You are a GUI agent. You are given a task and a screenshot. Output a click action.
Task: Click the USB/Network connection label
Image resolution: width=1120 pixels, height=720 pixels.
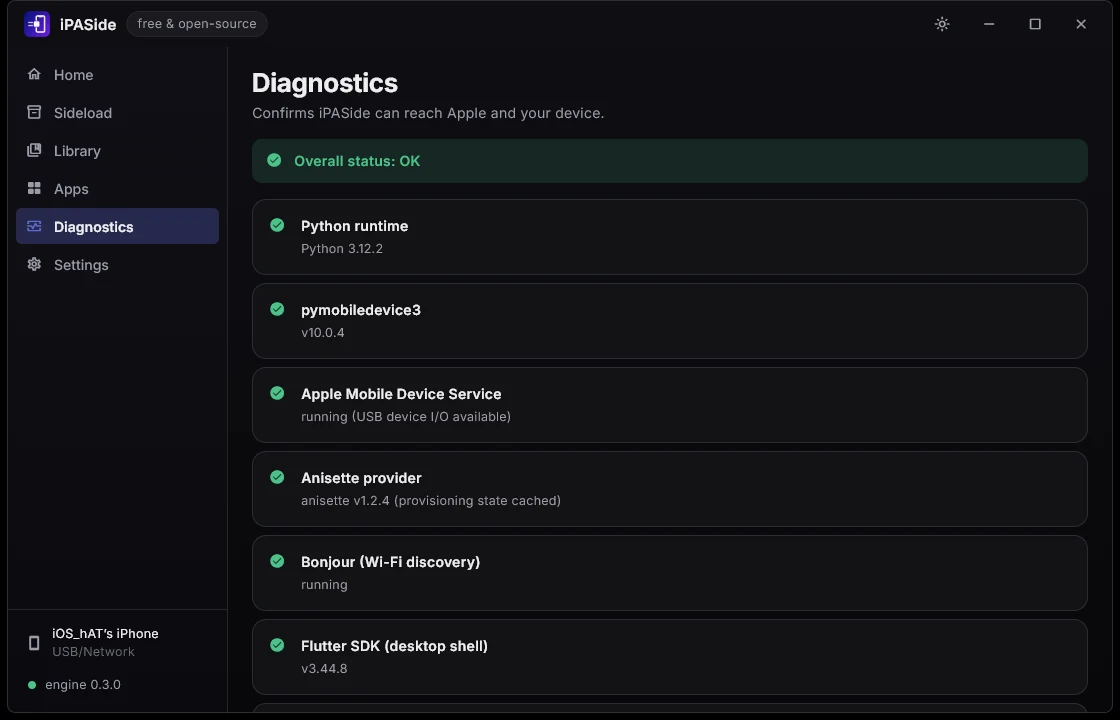[x=93, y=651]
